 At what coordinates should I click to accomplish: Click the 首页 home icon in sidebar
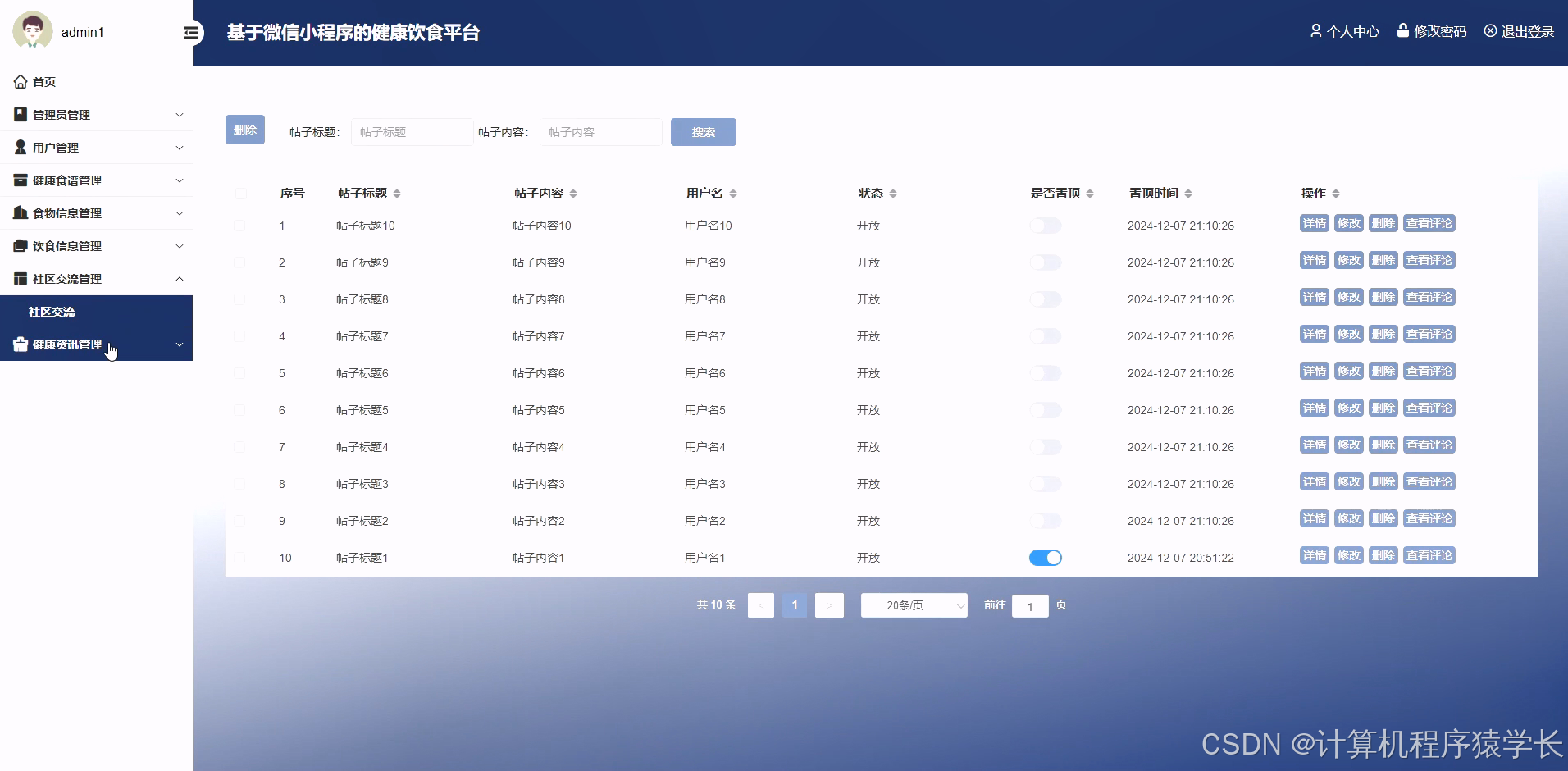[20, 81]
